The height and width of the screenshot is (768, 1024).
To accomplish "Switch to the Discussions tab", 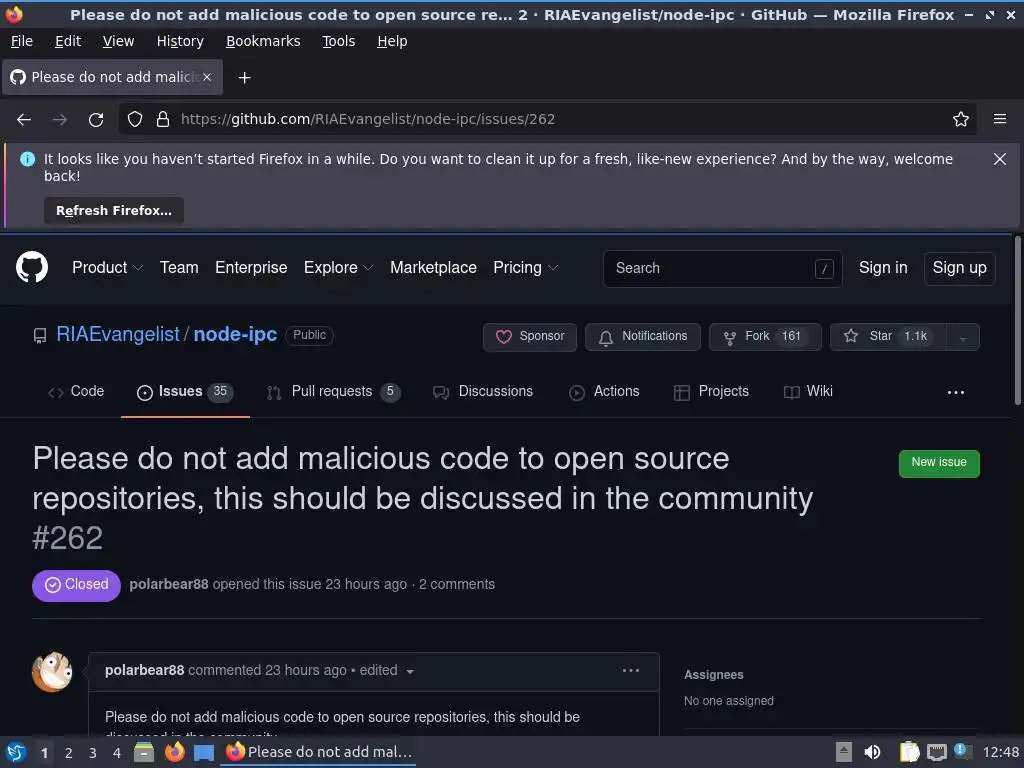I will (483, 392).
